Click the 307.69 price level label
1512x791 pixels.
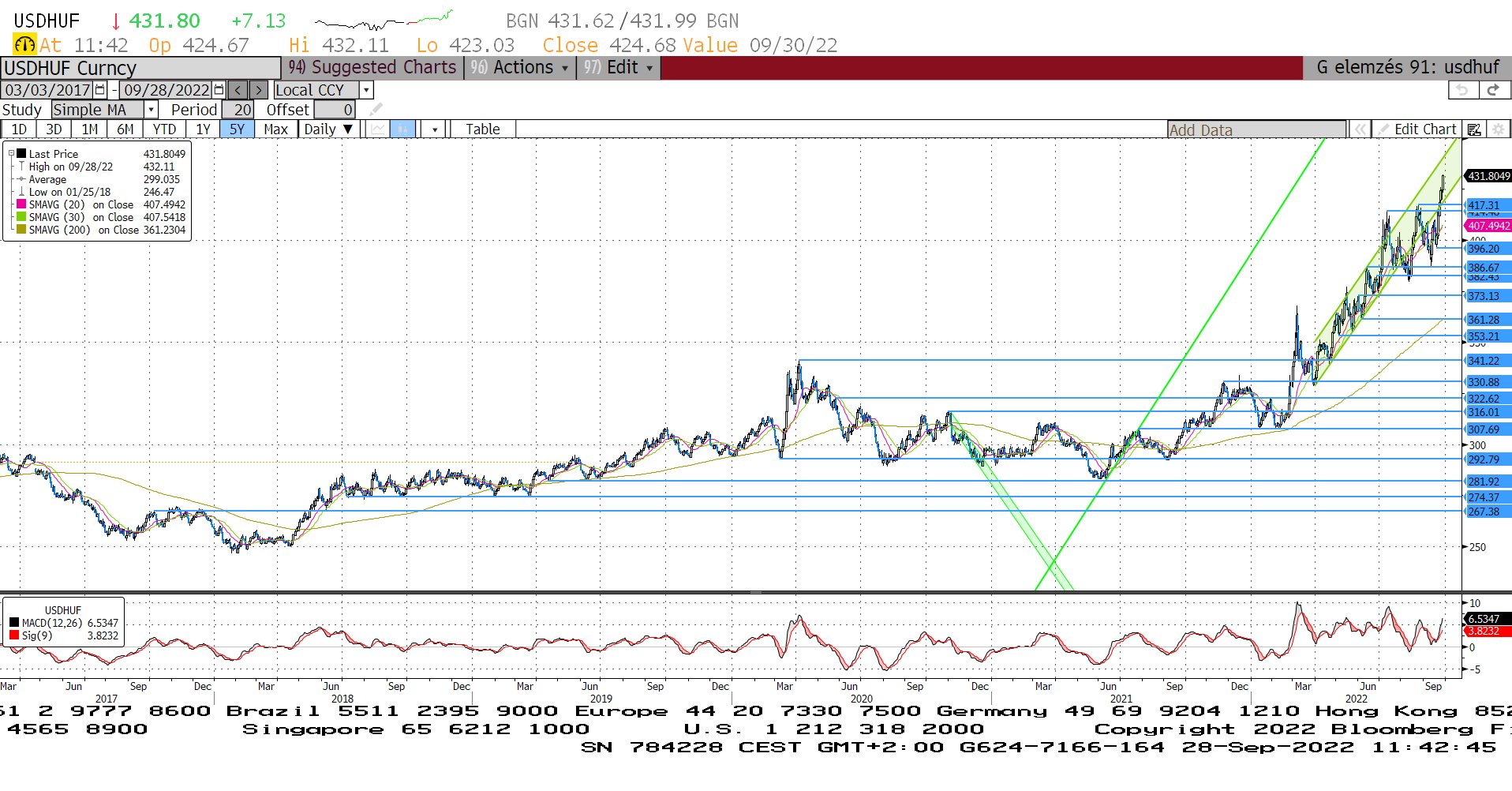pyautogui.click(x=1488, y=429)
